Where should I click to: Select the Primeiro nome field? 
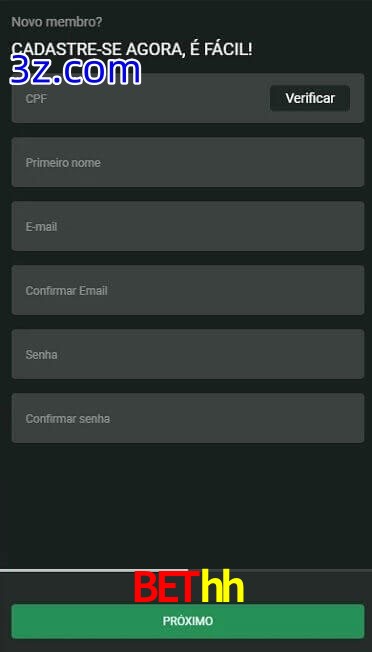[x=188, y=162]
